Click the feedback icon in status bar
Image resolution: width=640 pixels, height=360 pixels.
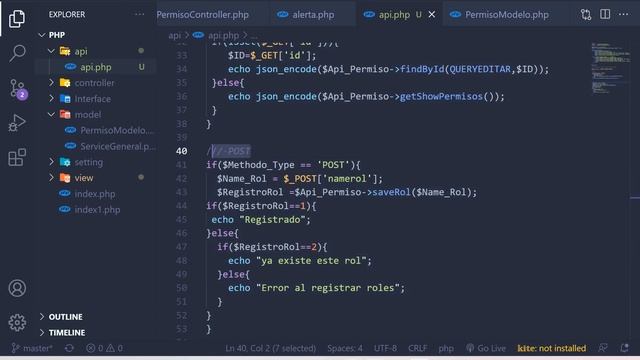coord(603,348)
